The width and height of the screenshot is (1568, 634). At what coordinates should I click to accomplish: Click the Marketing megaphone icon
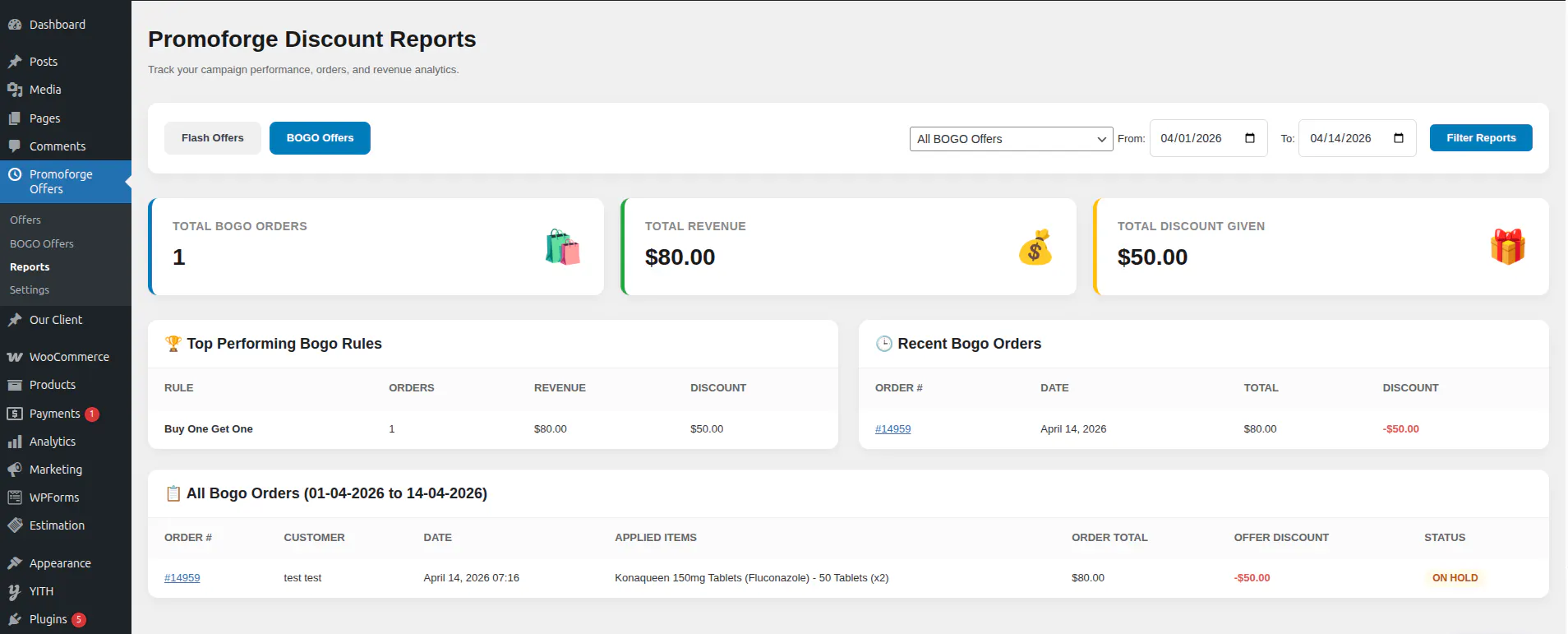15,470
